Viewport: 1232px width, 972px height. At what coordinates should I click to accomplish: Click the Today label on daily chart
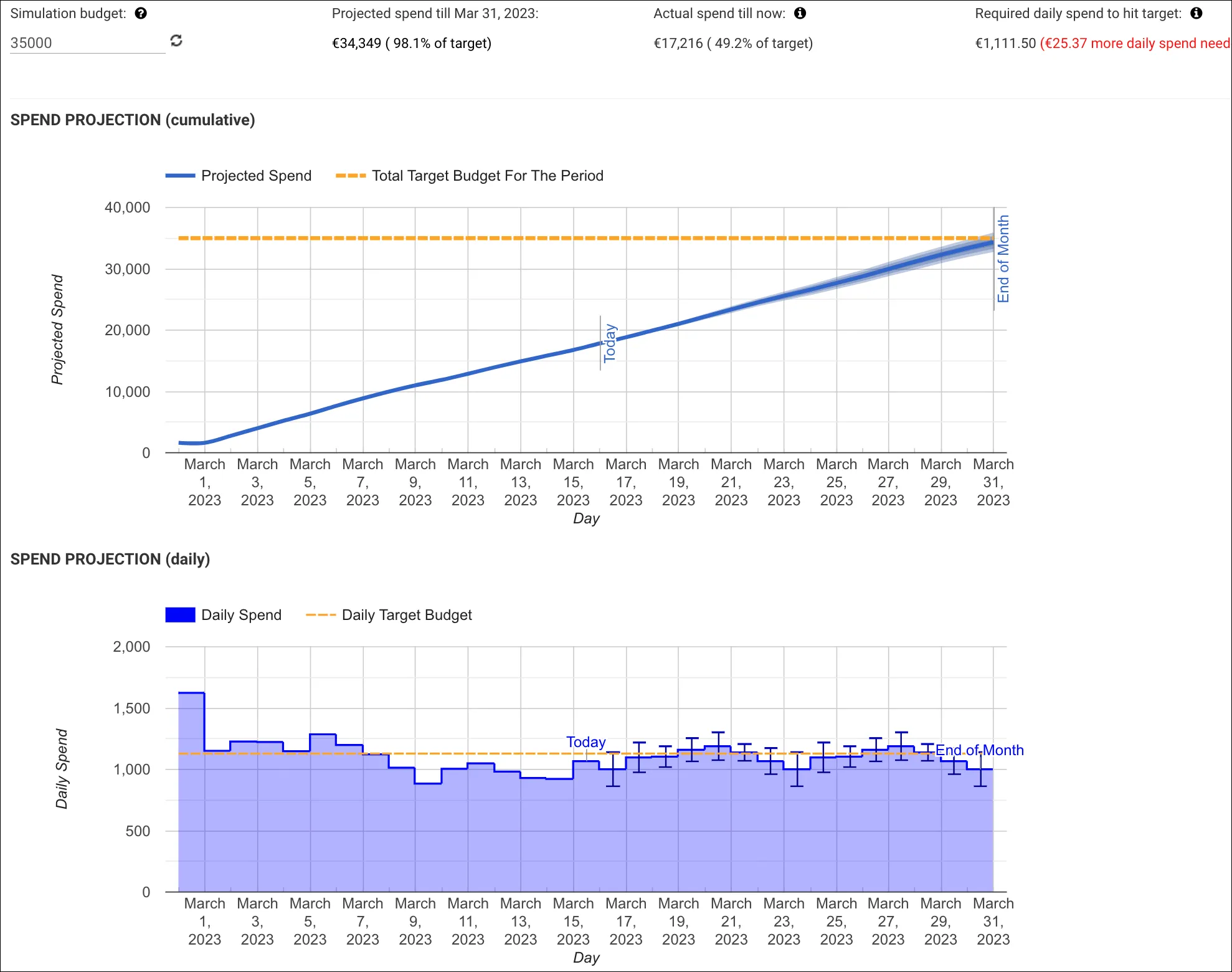pos(585,742)
